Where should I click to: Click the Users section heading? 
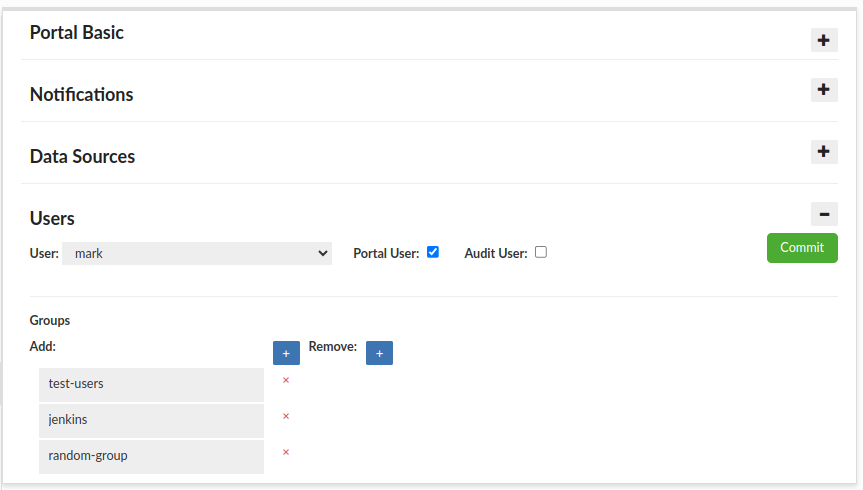tap(52, 218)
